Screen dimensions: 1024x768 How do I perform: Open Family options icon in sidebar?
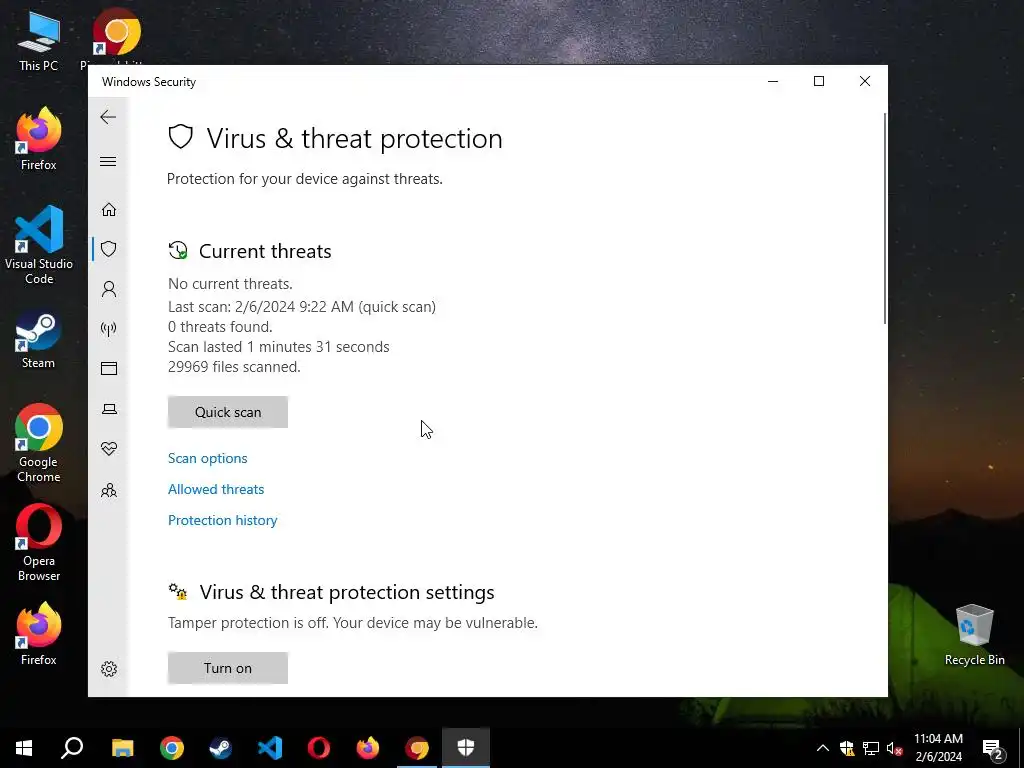pyautogui.click(x=109, y=490)
